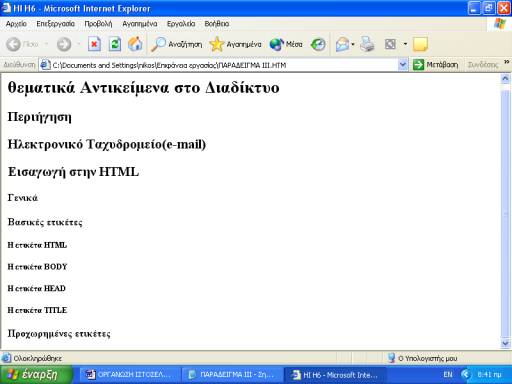Screen dimensions: 512x384
Task: Click the vertical scrollbar thumb
Action: point(505,213)
